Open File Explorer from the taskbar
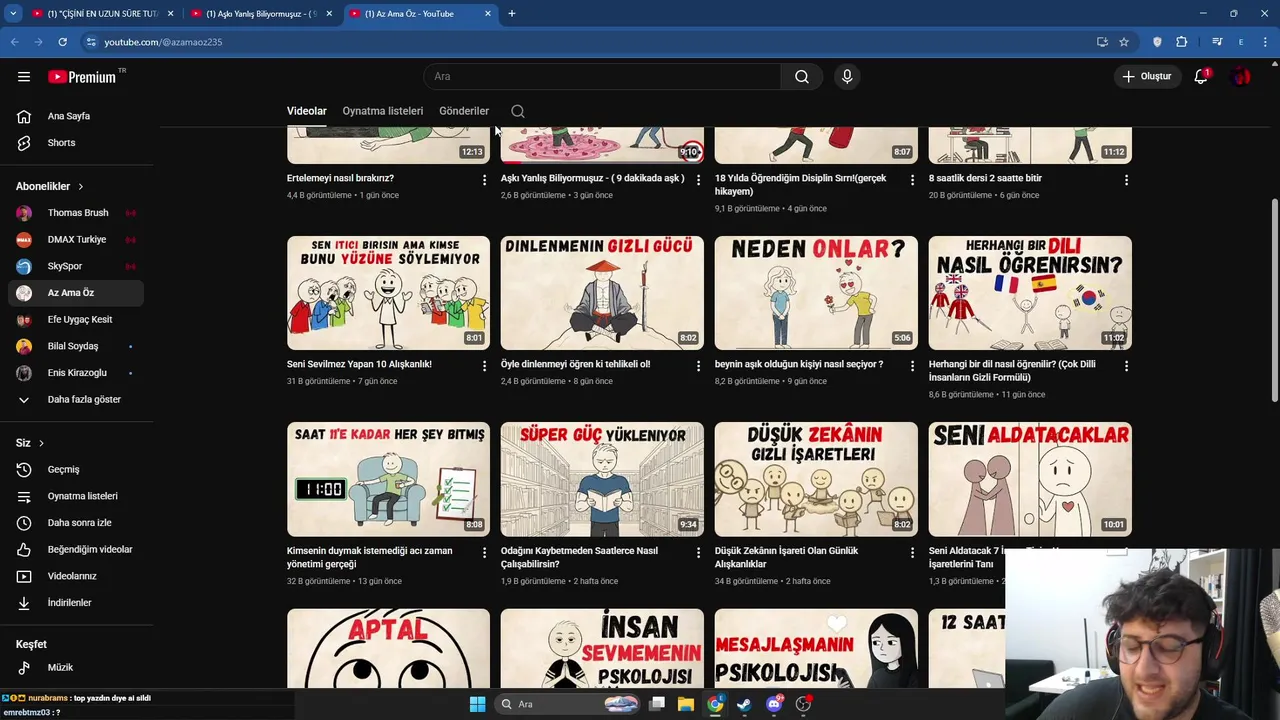Viewport: 1280px width, 720px height. pyautogui.click(x=686, y=704)
